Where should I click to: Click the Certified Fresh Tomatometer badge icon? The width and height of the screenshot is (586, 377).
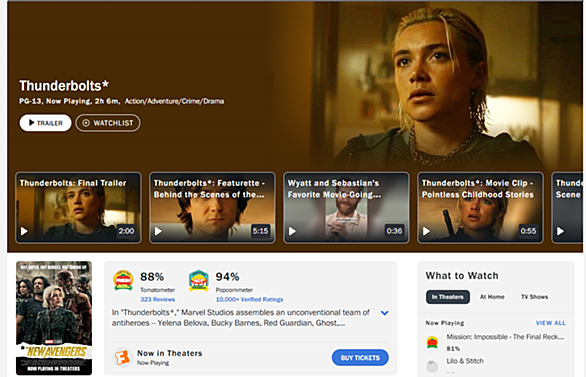click(123, 280)
